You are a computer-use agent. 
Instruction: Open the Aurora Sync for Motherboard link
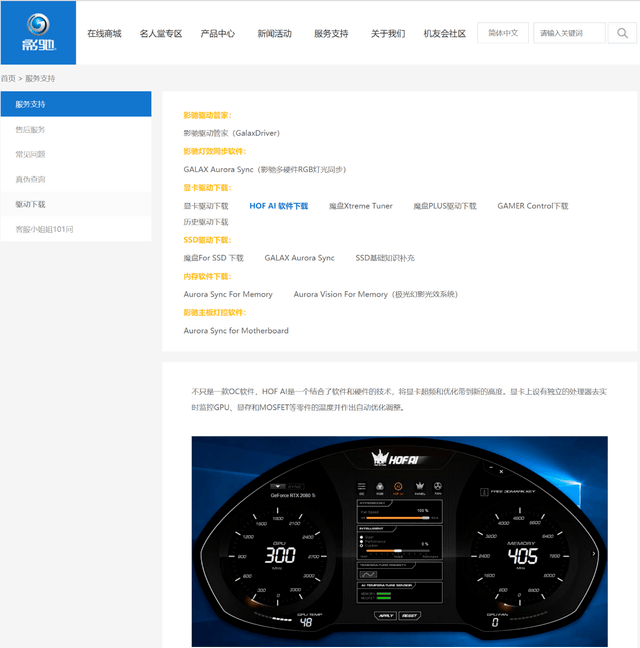pos(236,331)
